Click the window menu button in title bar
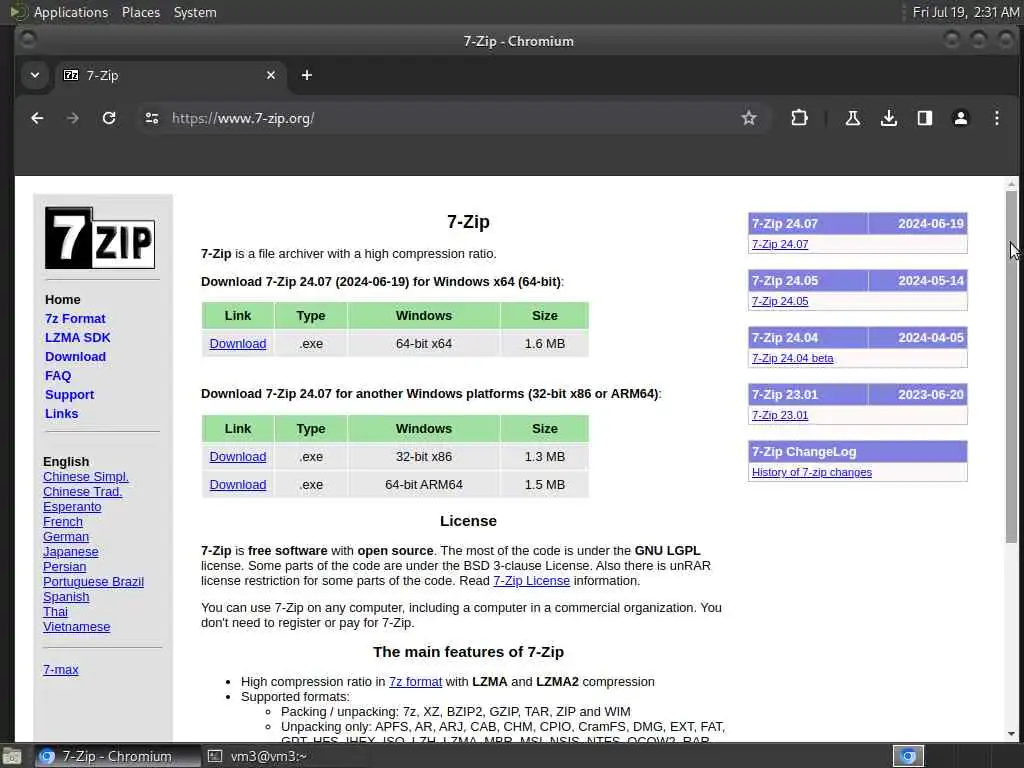The height and width of the screenshot is (768, 1024). coord(28,40)
